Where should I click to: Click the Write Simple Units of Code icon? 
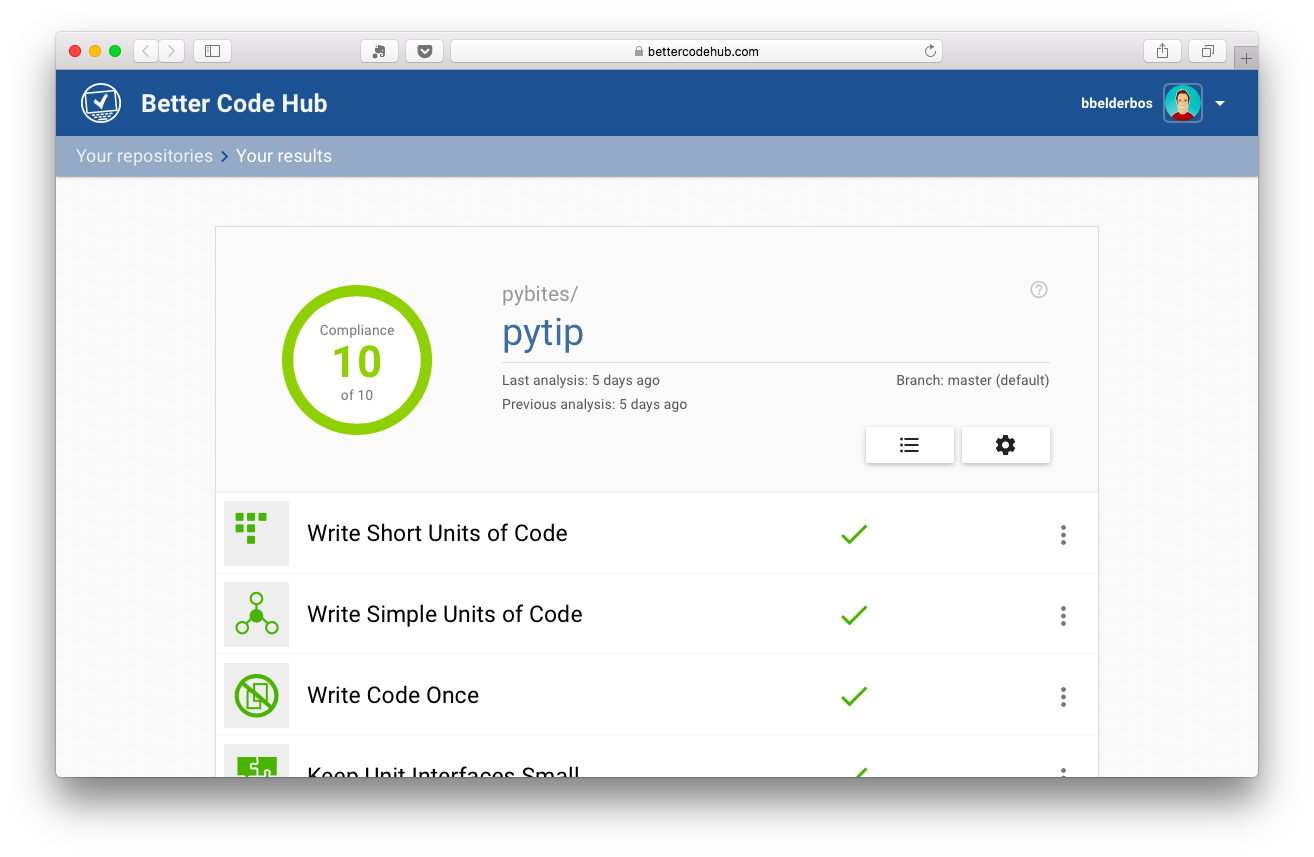pos(256,614)
